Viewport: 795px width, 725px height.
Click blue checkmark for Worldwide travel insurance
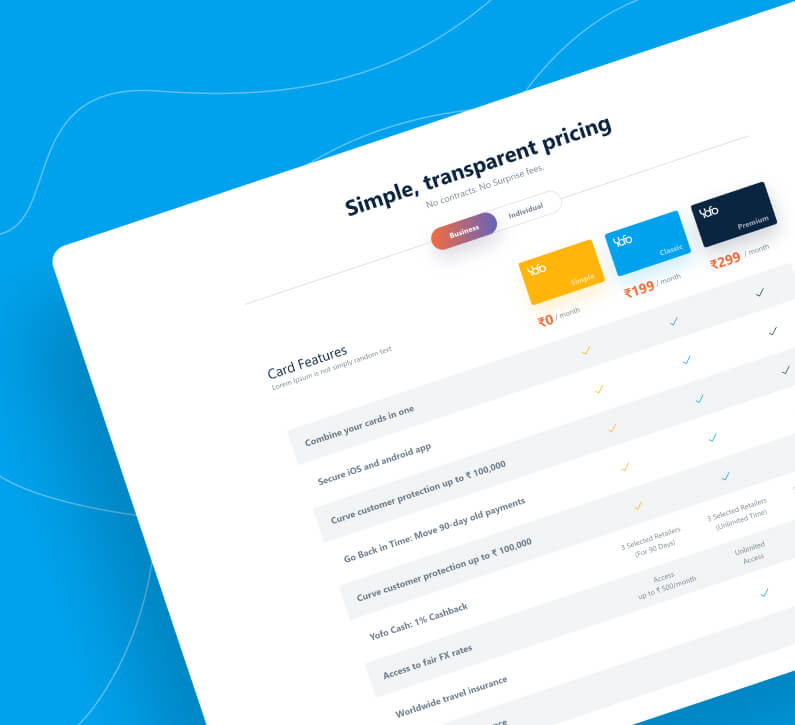[x=764, y=592]
